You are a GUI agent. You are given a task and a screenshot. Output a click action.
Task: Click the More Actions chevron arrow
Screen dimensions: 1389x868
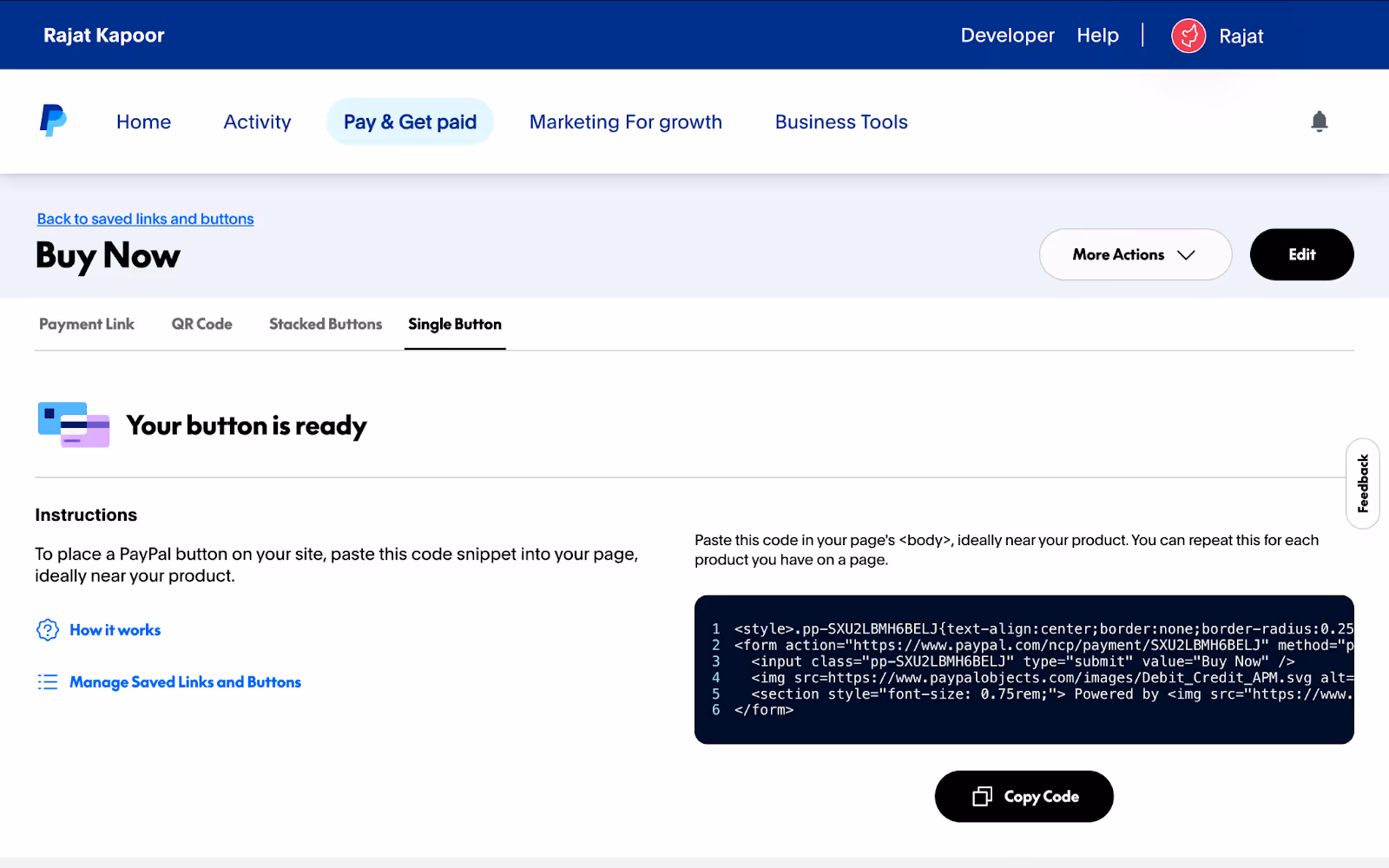[x=1186, y=255]
